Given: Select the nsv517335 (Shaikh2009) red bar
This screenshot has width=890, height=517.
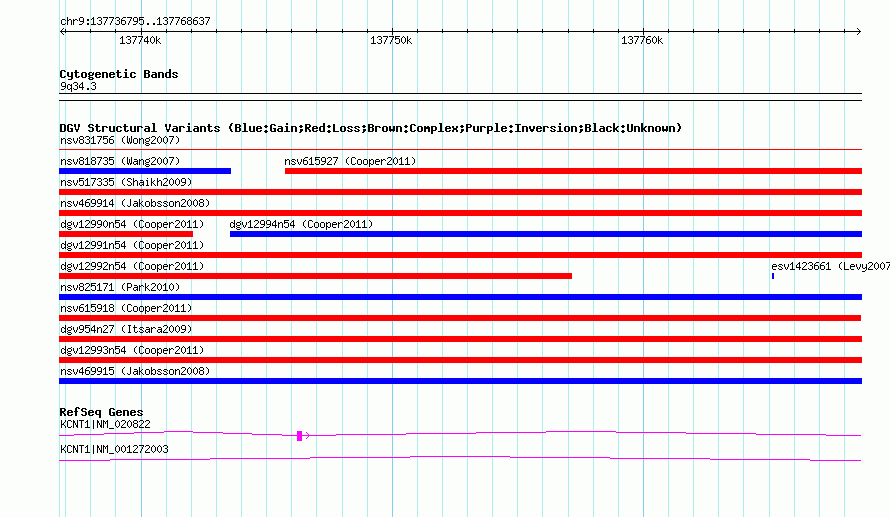Looking at the screenshot, I should coord(460,192).
